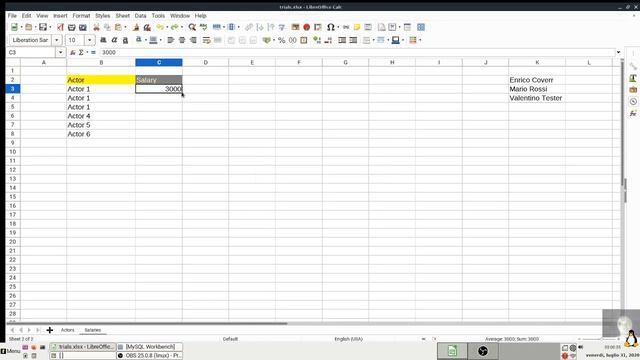This screenshot has height=360, width=640.
Task: Click the Clear Direct Formatting icon
Action: click(147, 27)
